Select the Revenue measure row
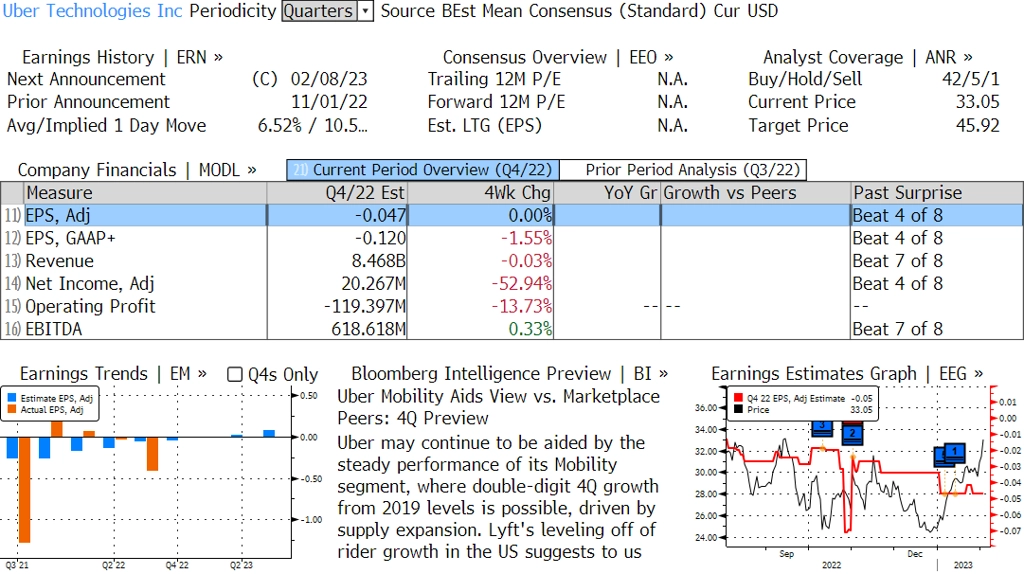The image size is (1024, 574). coord(512,261)
